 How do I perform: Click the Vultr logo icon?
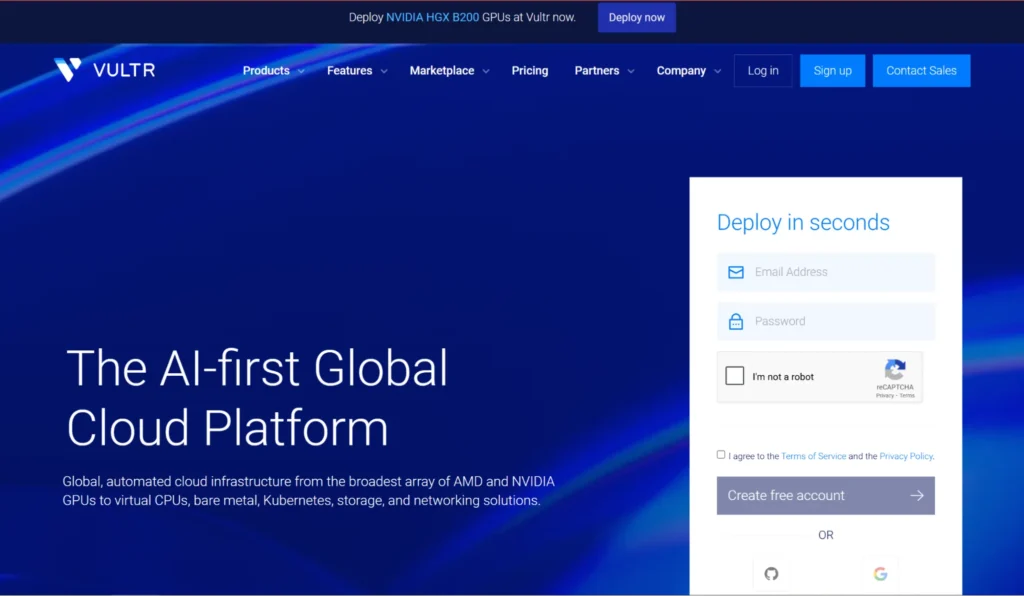(x=68, y=70)
